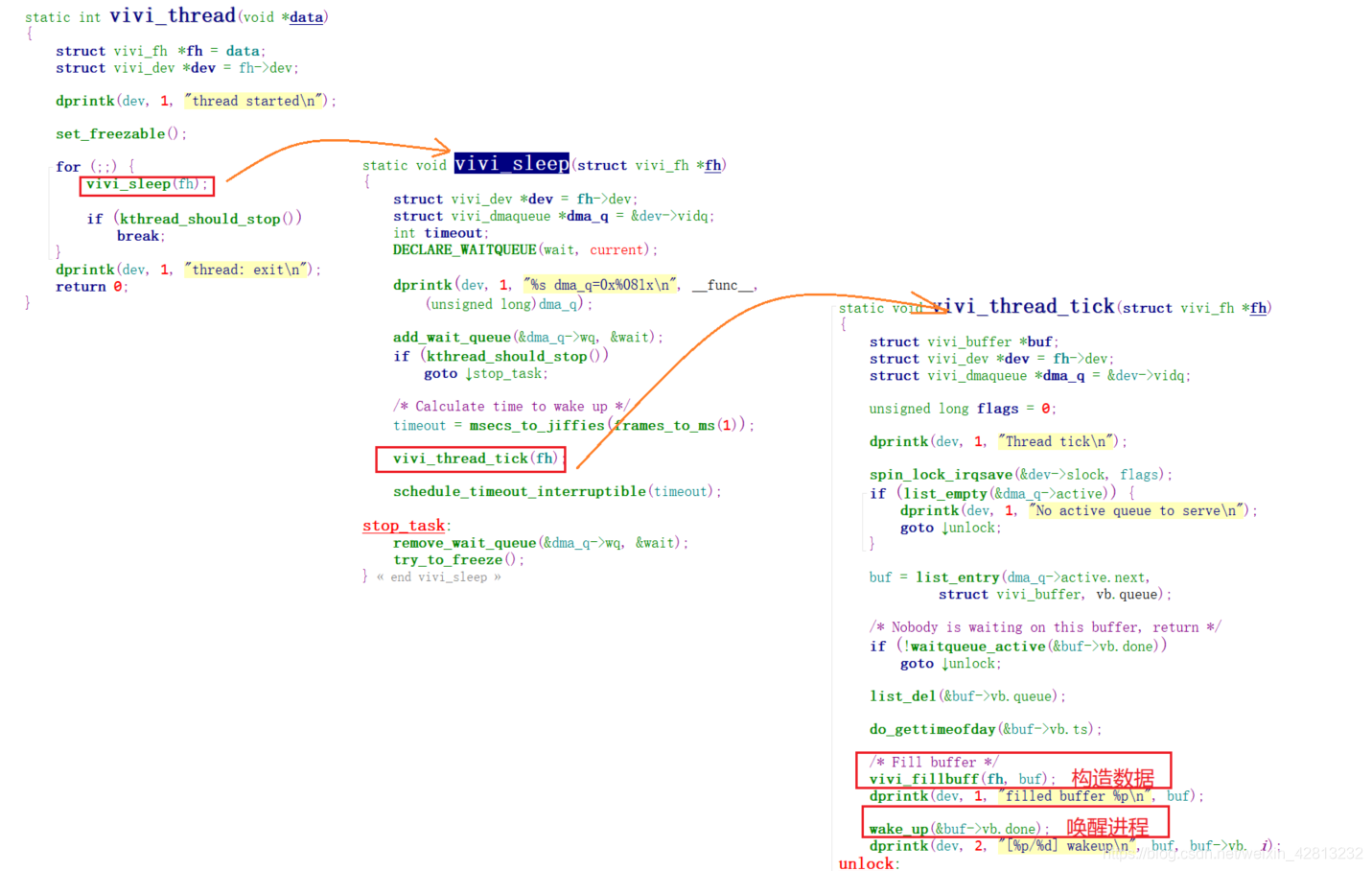Click the "for (;;) {" loop header
Screen dimensions: 1372x871
95,167
